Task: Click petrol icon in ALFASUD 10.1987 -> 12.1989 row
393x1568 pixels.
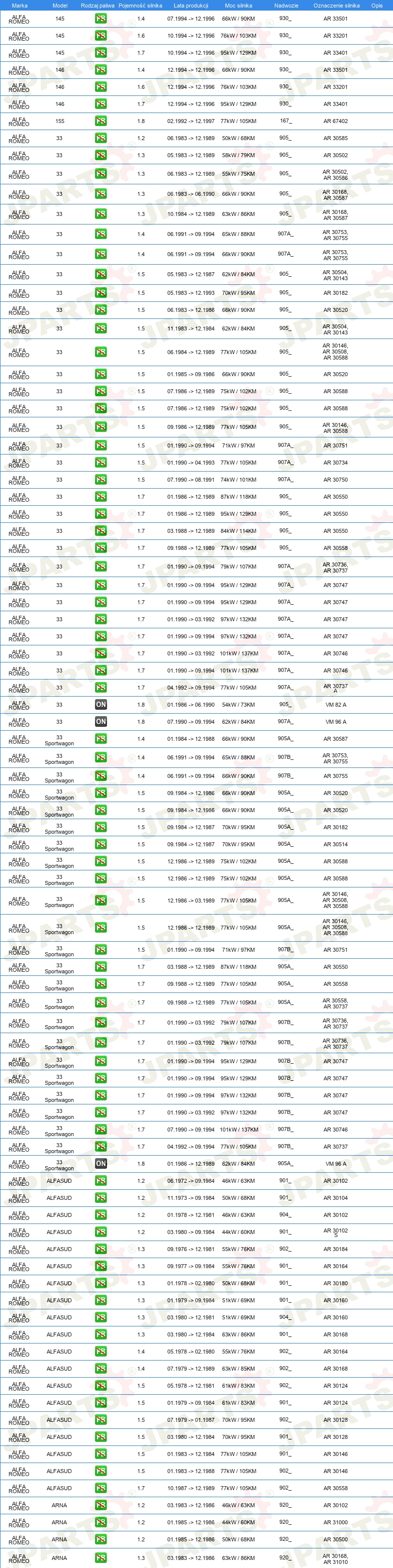Action: 101,1488
